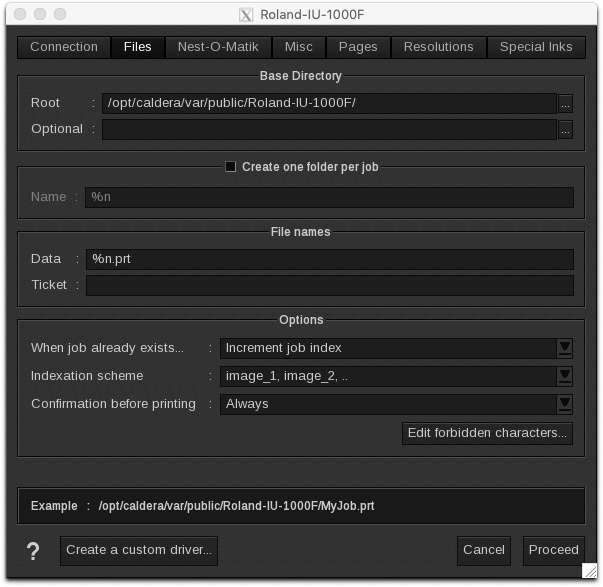This screenshot has width=603, height=587.
Task: Click the Roland-IU-1000F window title
Action: coord(312,15)
